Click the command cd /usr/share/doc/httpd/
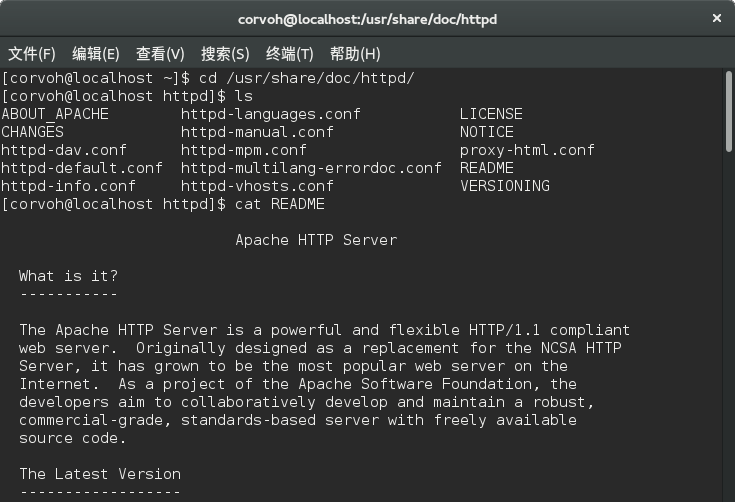This screenshot has height=502, width=735. 307,78
